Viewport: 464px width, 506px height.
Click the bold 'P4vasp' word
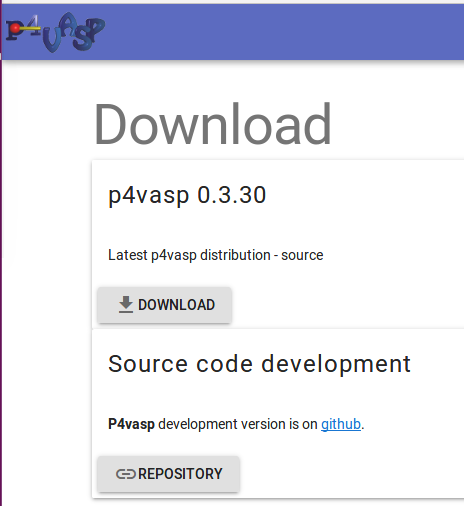[131, 425]
